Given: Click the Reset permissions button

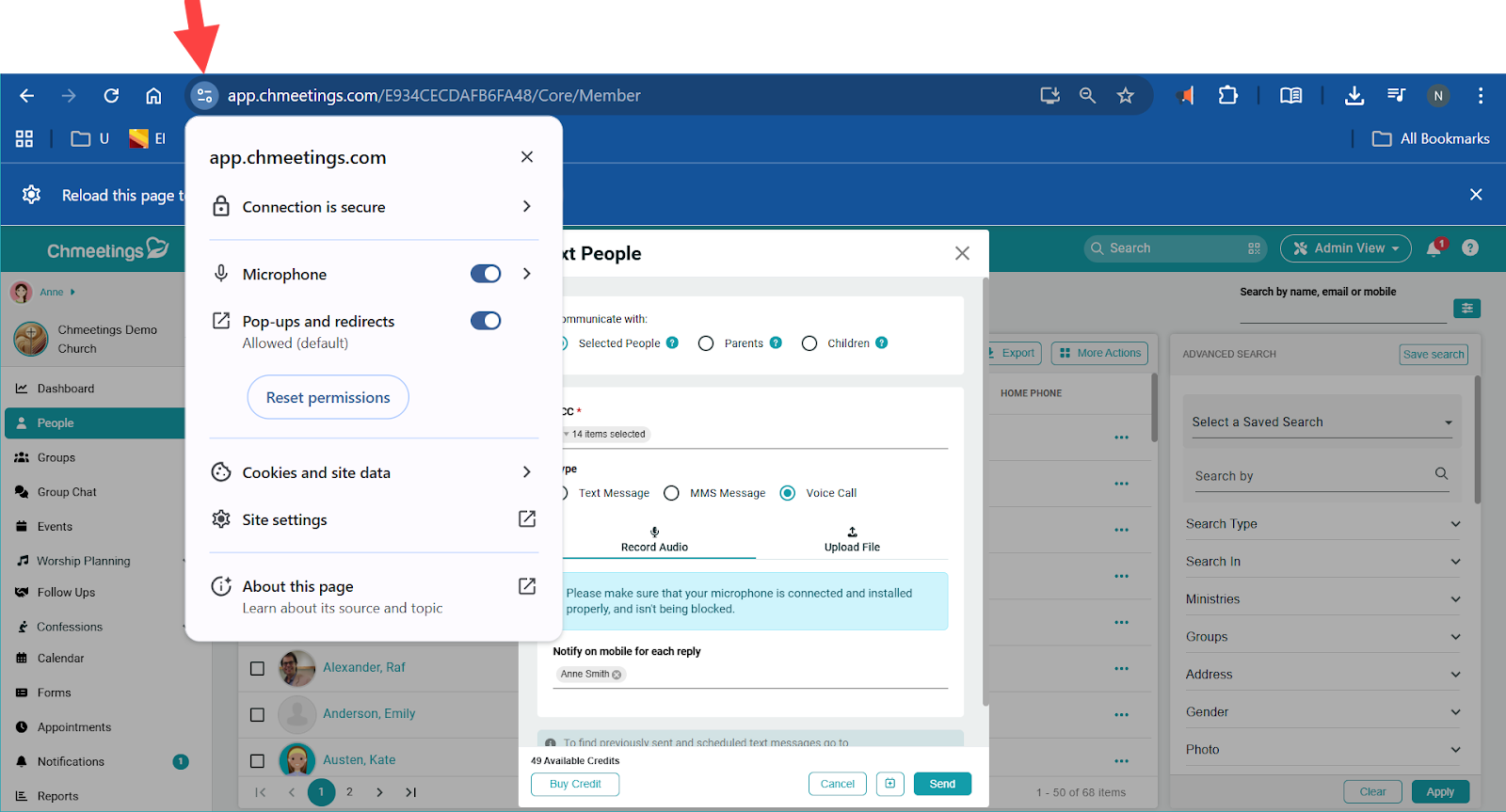Looking at the screenshot, I should tap(328, 397).
